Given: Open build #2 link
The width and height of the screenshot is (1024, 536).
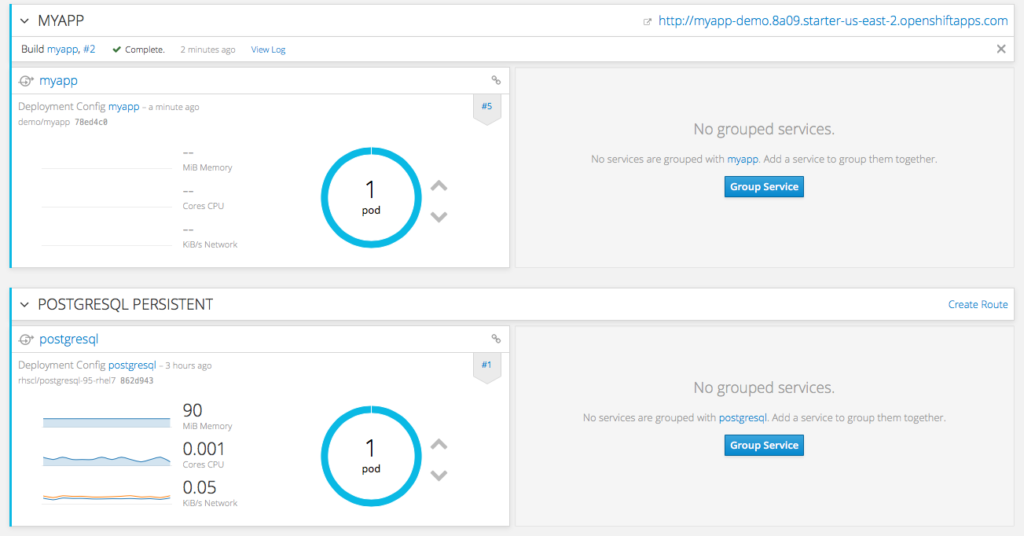Looking at the screenshot, I should [x=89, y=49].
